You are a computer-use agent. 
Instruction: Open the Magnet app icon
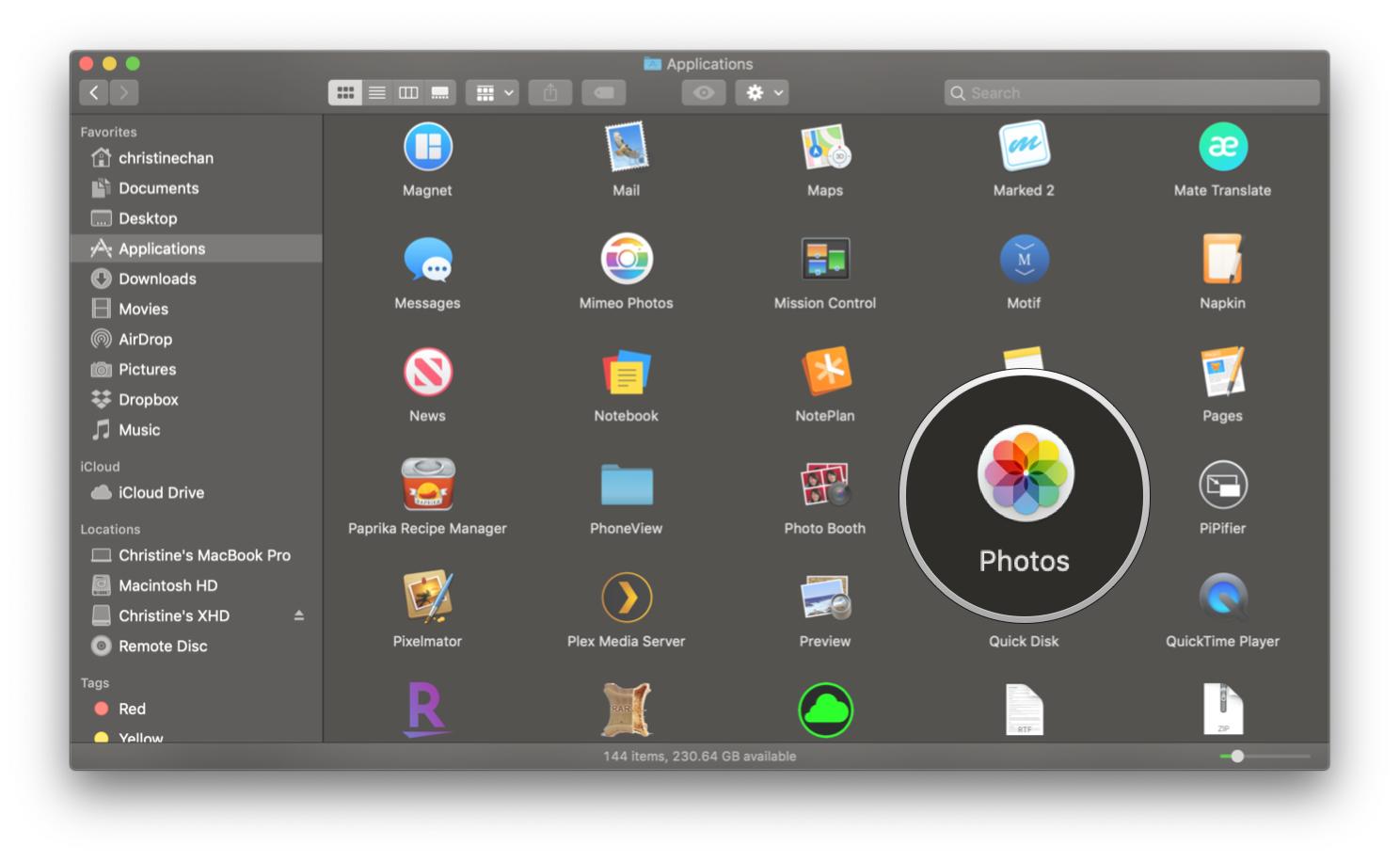[x=427, y=147]
